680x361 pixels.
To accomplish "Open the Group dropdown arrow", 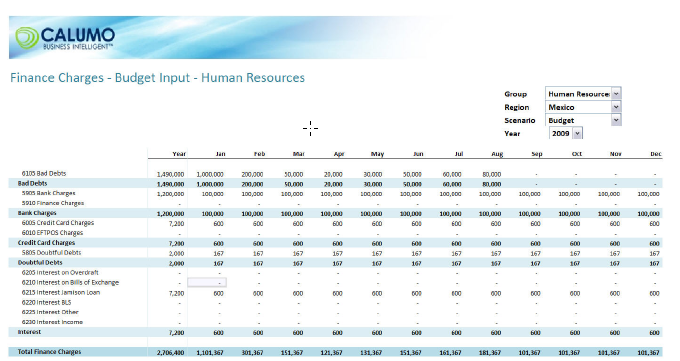I will 616,93.
